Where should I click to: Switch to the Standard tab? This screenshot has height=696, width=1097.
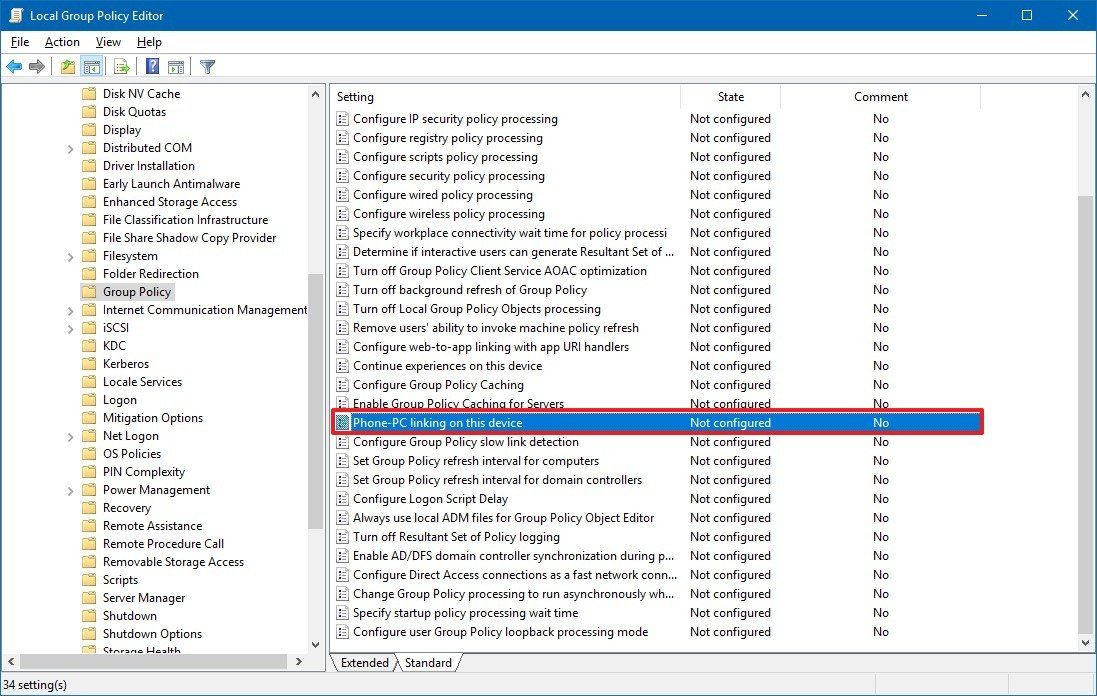tap(427, 662)
